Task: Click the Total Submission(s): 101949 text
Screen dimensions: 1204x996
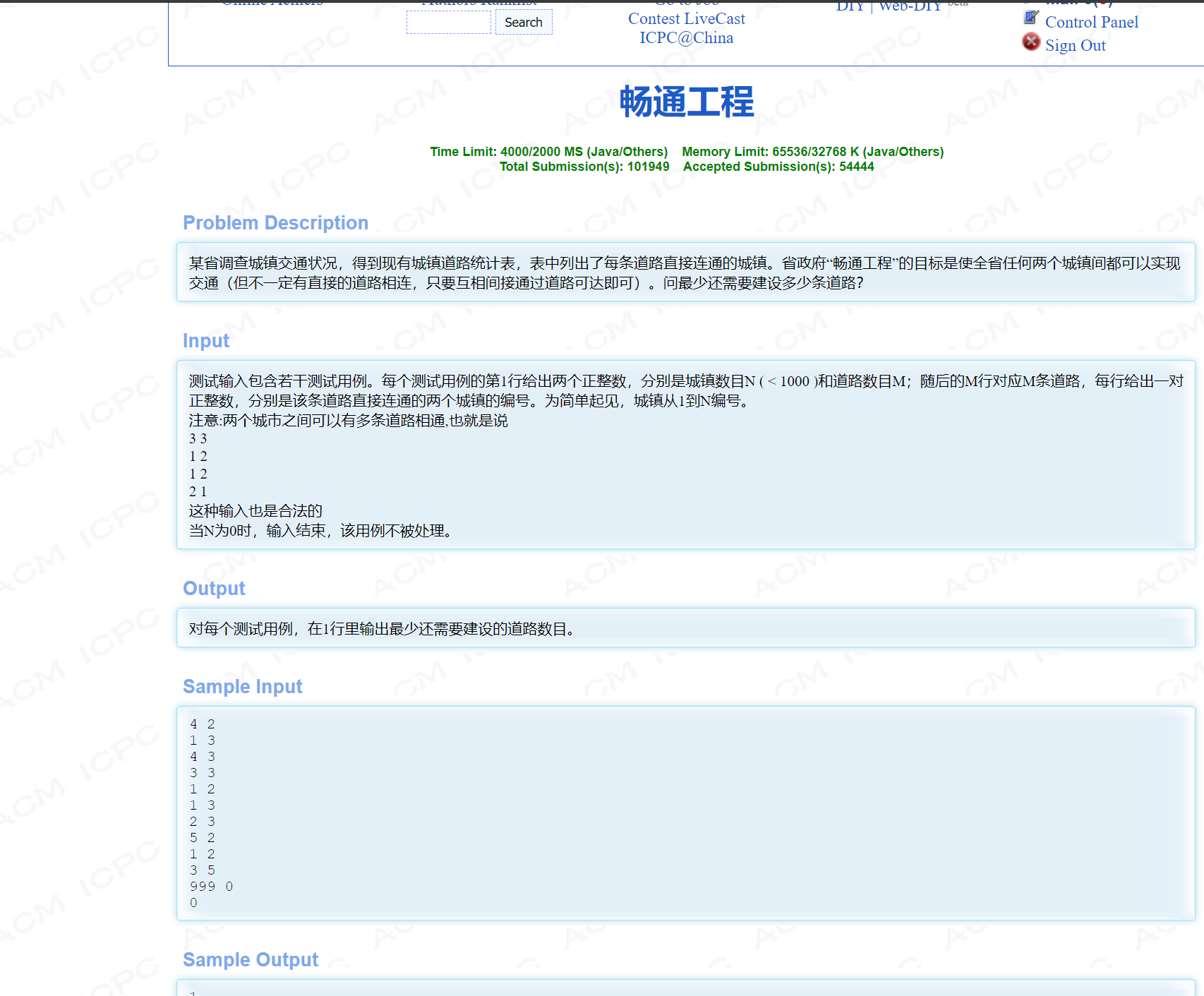Action: coord(584,167)
